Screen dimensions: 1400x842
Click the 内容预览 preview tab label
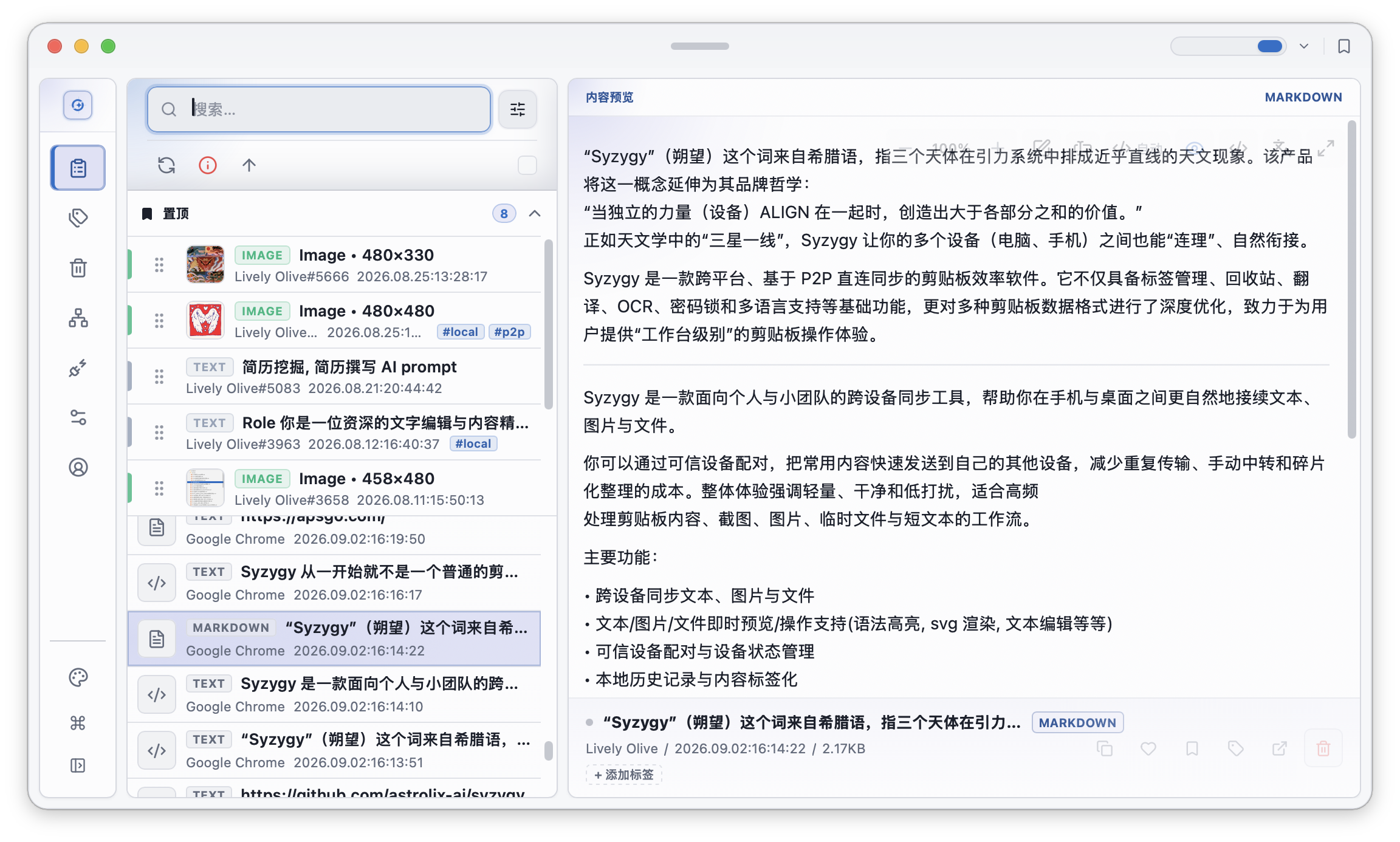[x=609, y=97]
